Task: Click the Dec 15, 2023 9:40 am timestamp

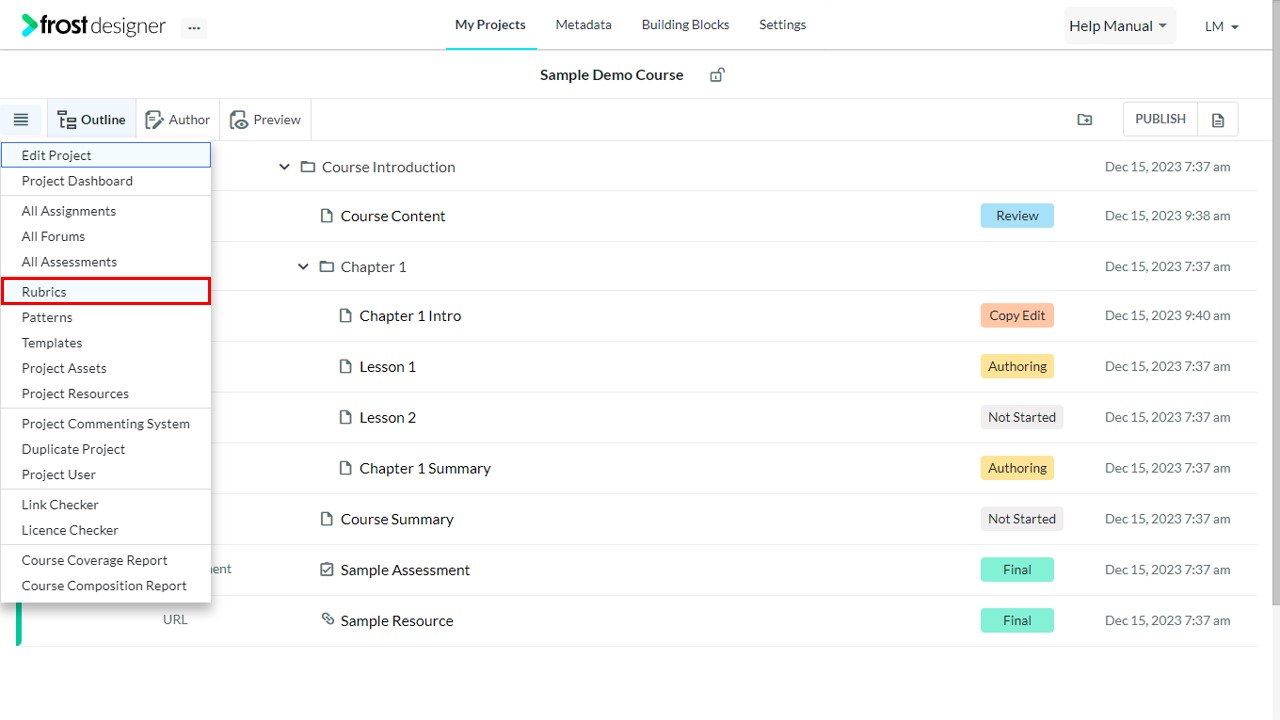Action: [x=1167, y=316]
